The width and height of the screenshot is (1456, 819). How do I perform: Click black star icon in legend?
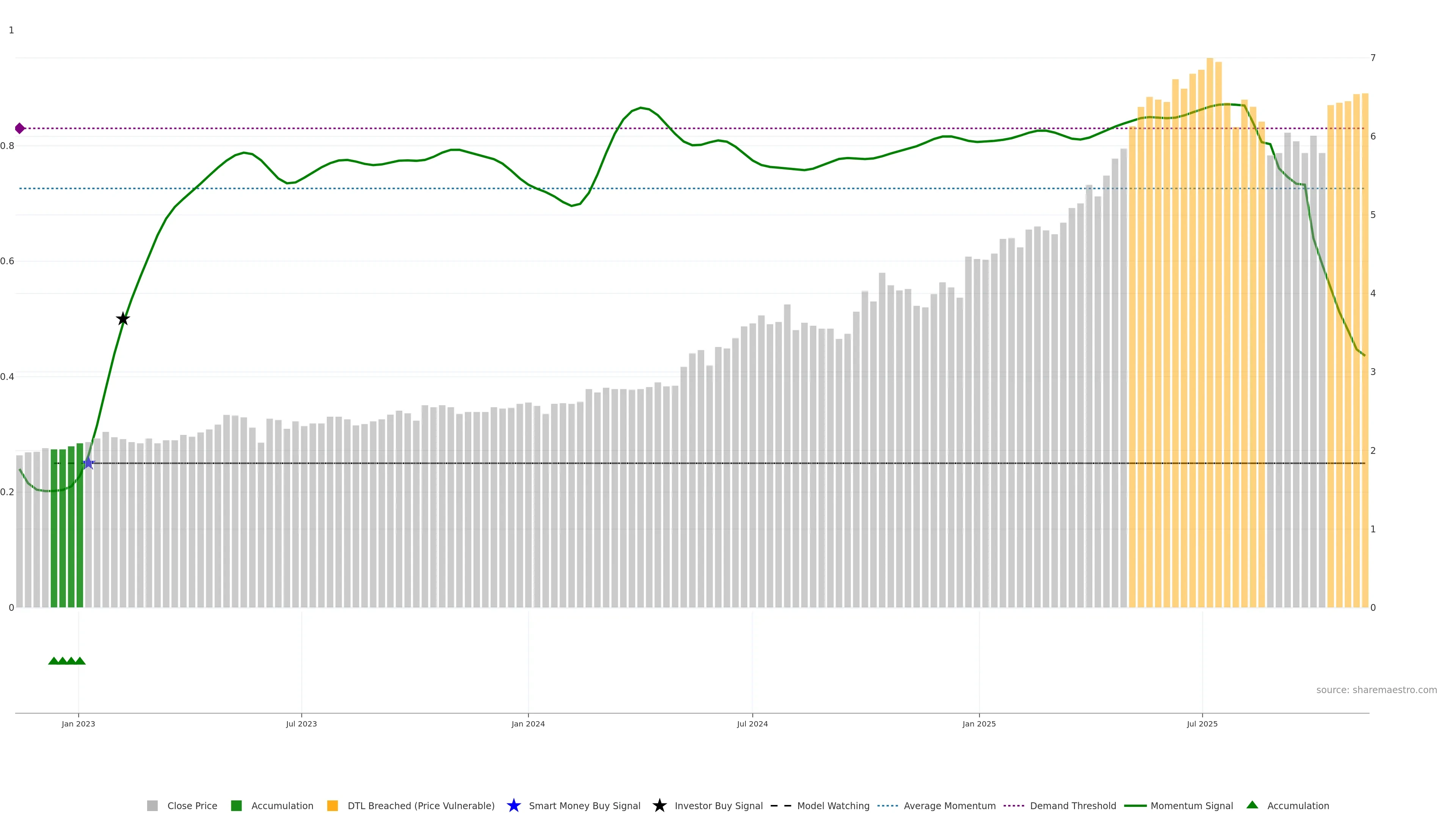click(x=659, y=805)
